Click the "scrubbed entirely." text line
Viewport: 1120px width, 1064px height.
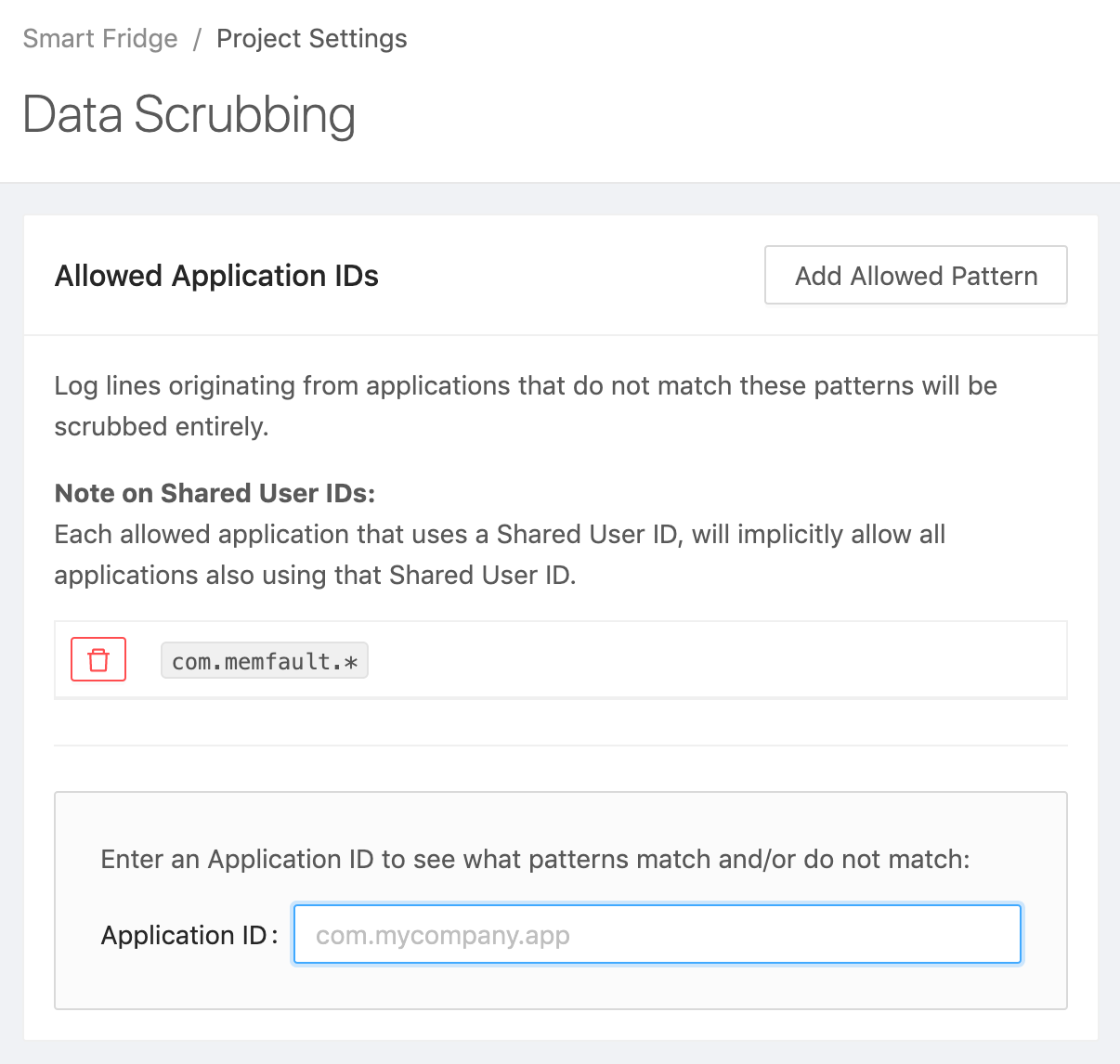(x=162, y=427)
